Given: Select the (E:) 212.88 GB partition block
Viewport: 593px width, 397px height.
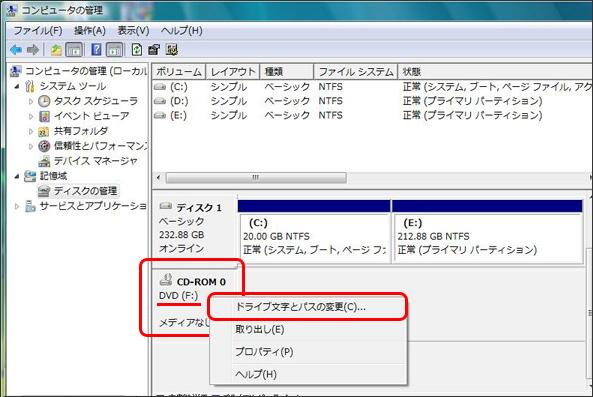Looking at the screenshot, I should tap(488, 238).
